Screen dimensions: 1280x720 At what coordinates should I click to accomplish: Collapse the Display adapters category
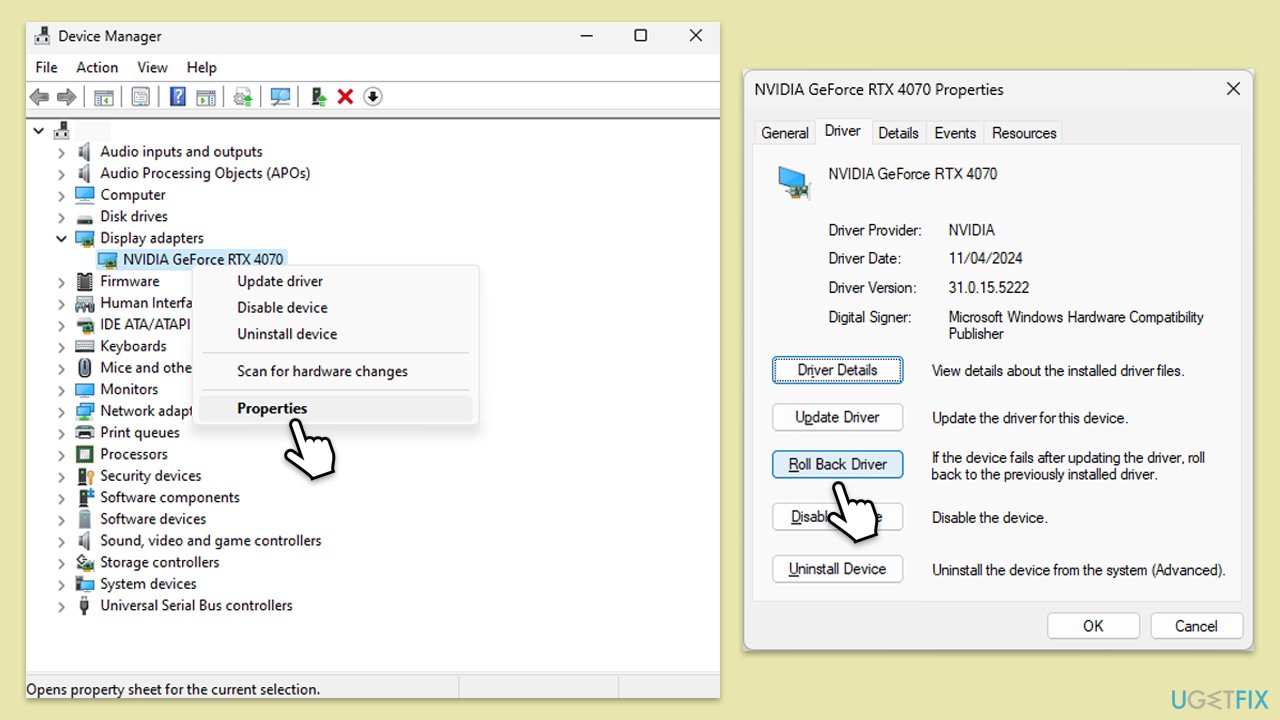pyautogui.click(x=61, y=238)
